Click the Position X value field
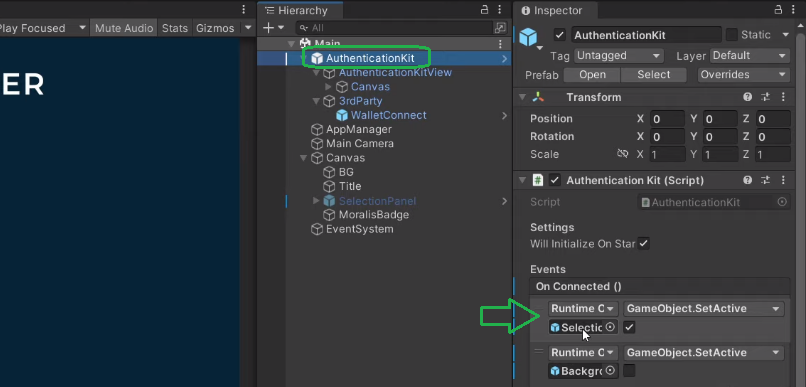This screenshot has width=806, height=387. coord(667,119)
